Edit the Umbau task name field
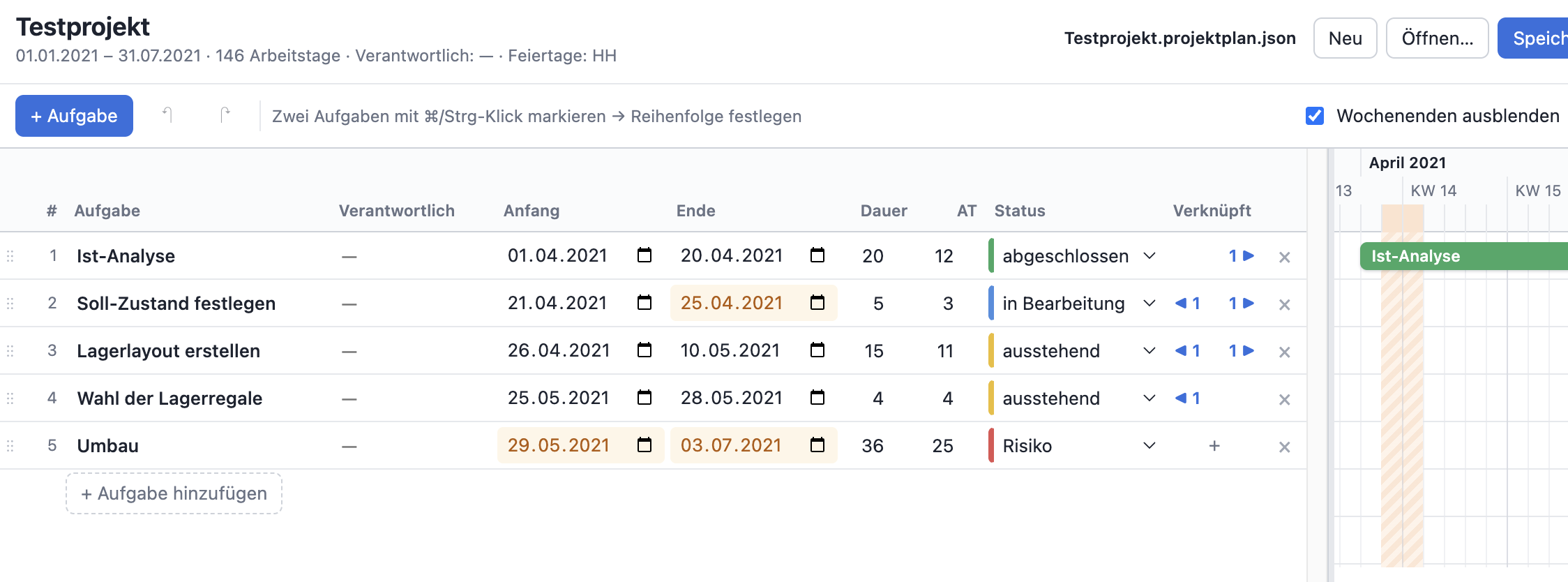 pos(107,446)
